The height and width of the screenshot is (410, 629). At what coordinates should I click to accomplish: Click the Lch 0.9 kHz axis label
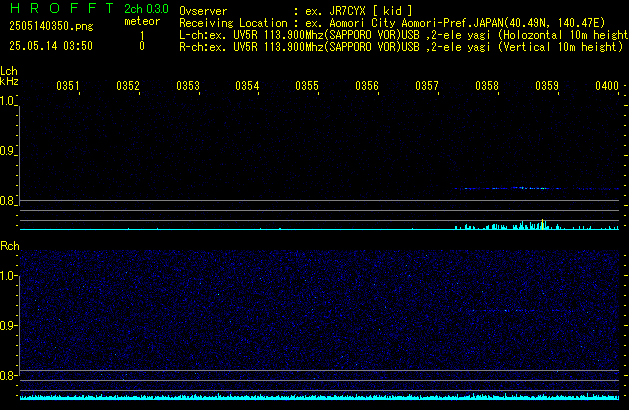click(x=7, y=151)
